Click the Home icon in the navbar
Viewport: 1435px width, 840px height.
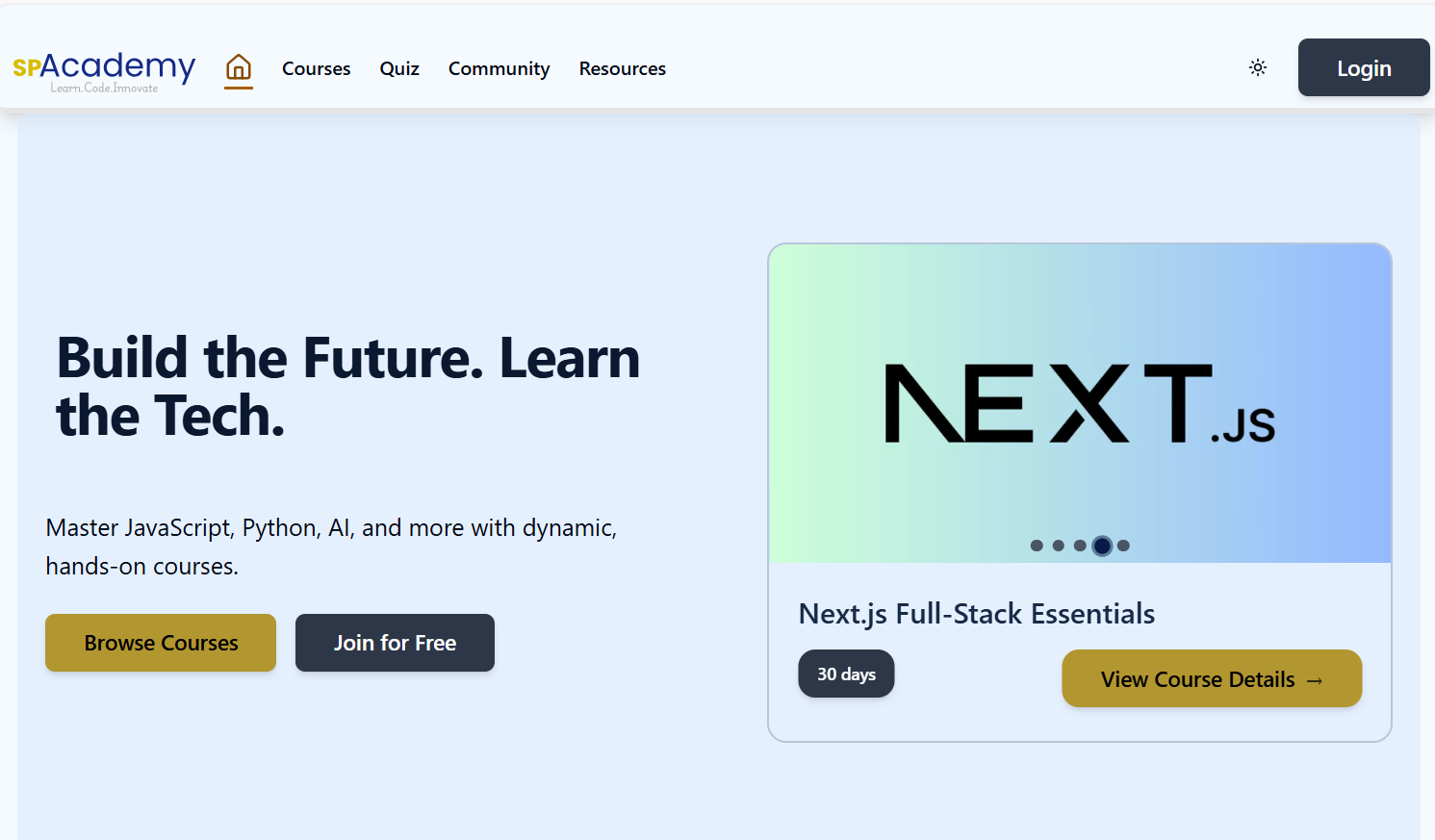pos(238,67)
